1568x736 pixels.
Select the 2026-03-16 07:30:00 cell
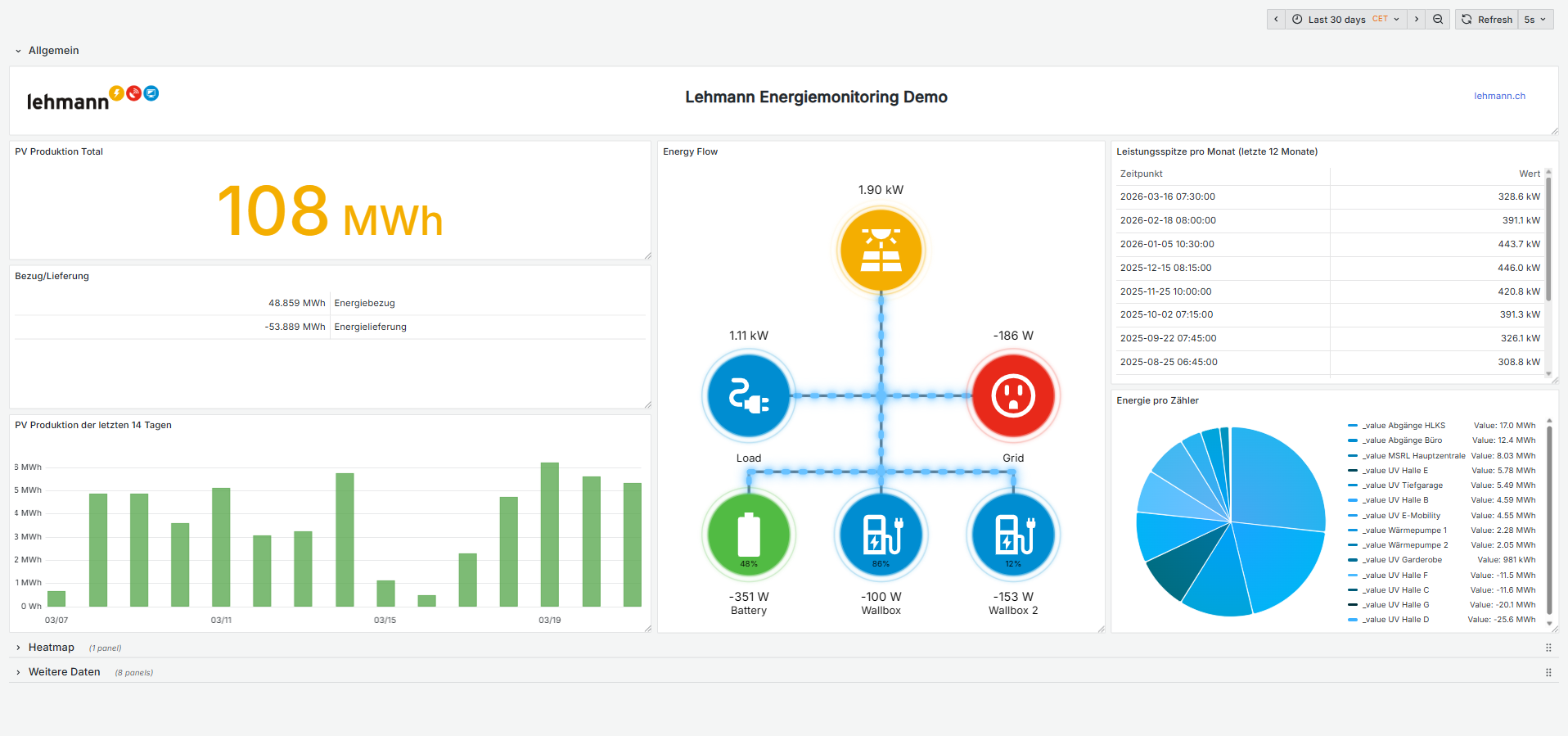tap(1167, 196)
